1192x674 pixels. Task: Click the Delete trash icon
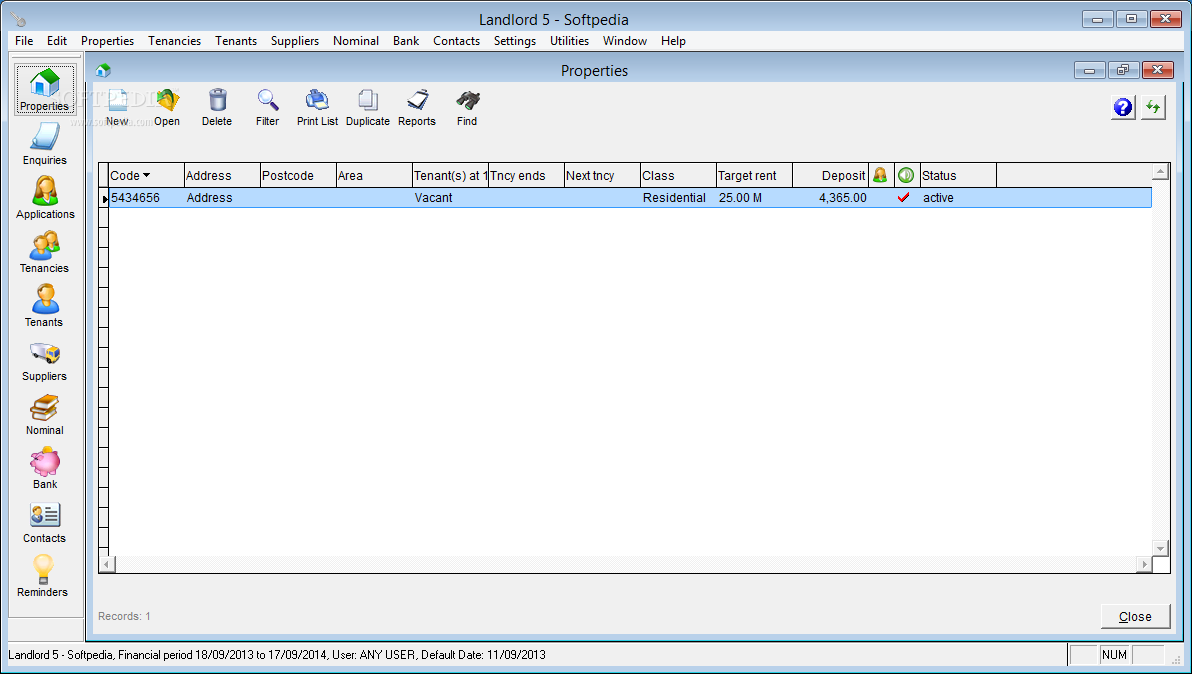[217, 100]
